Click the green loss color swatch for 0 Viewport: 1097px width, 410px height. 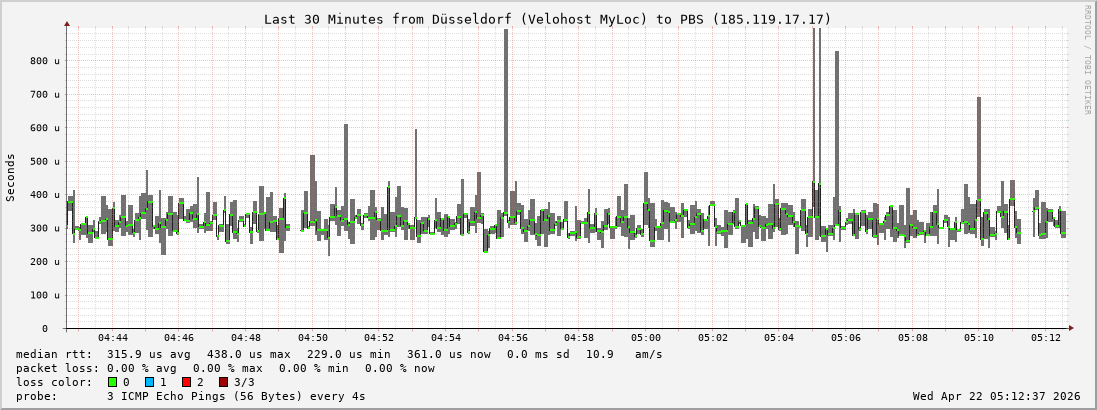(x=112, y=382)
